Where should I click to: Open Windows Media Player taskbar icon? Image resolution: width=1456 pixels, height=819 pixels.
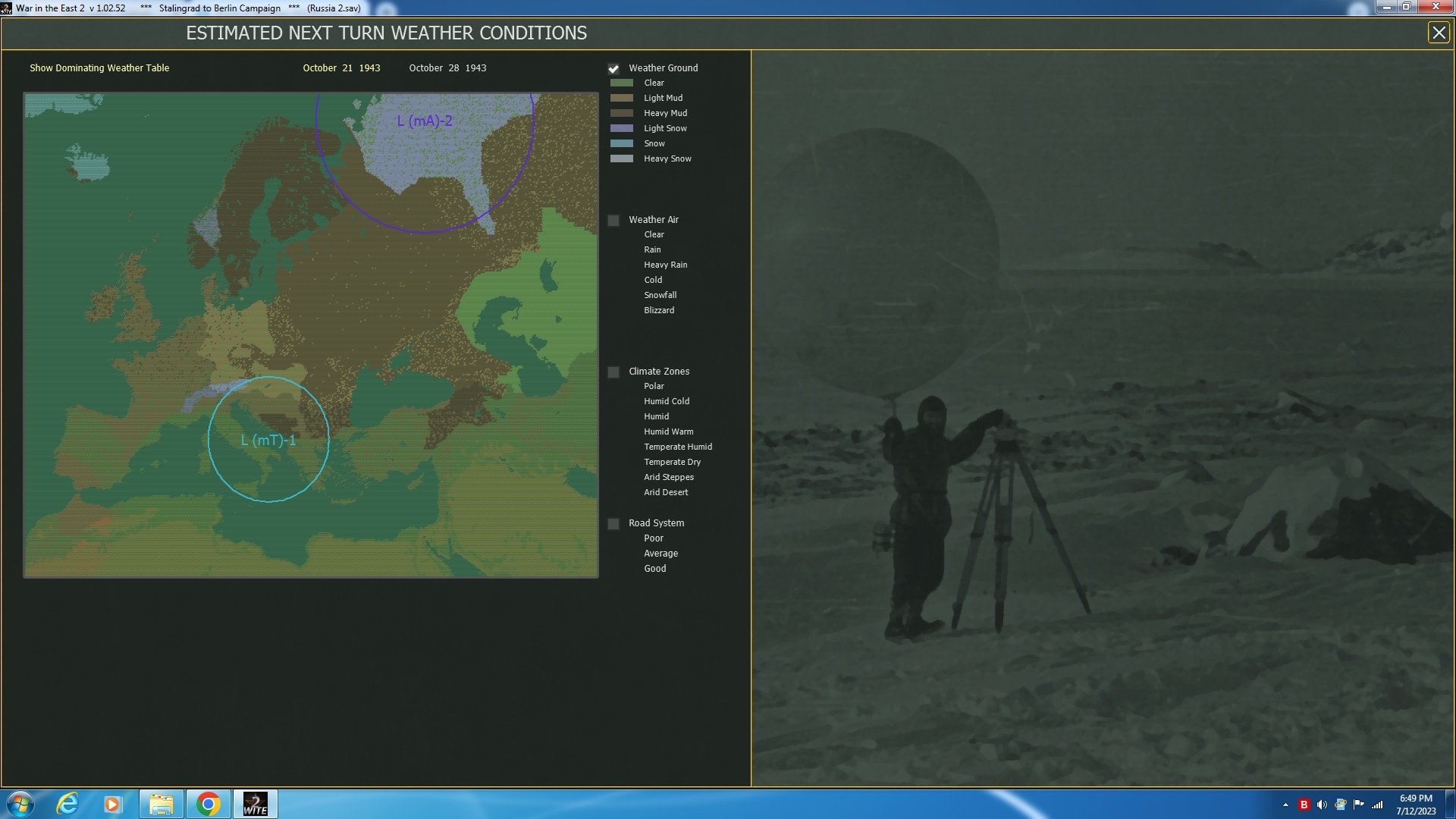tap(113, 804)
